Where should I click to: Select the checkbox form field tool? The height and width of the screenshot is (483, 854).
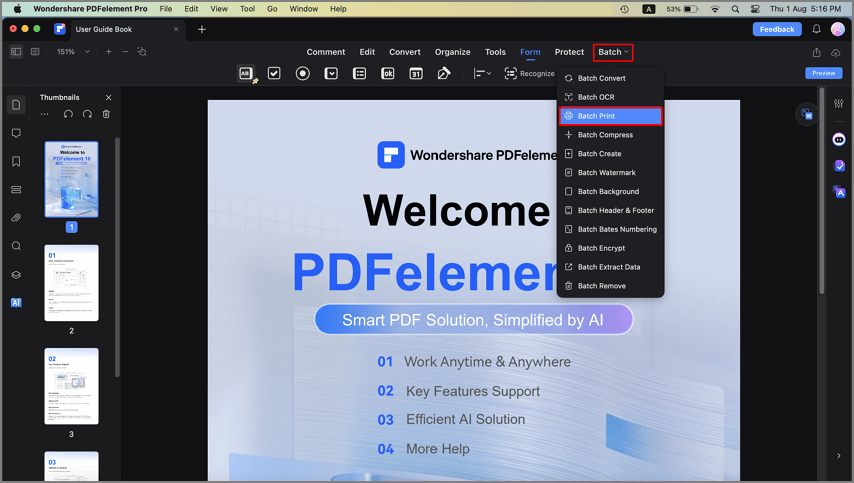(274, 73)
